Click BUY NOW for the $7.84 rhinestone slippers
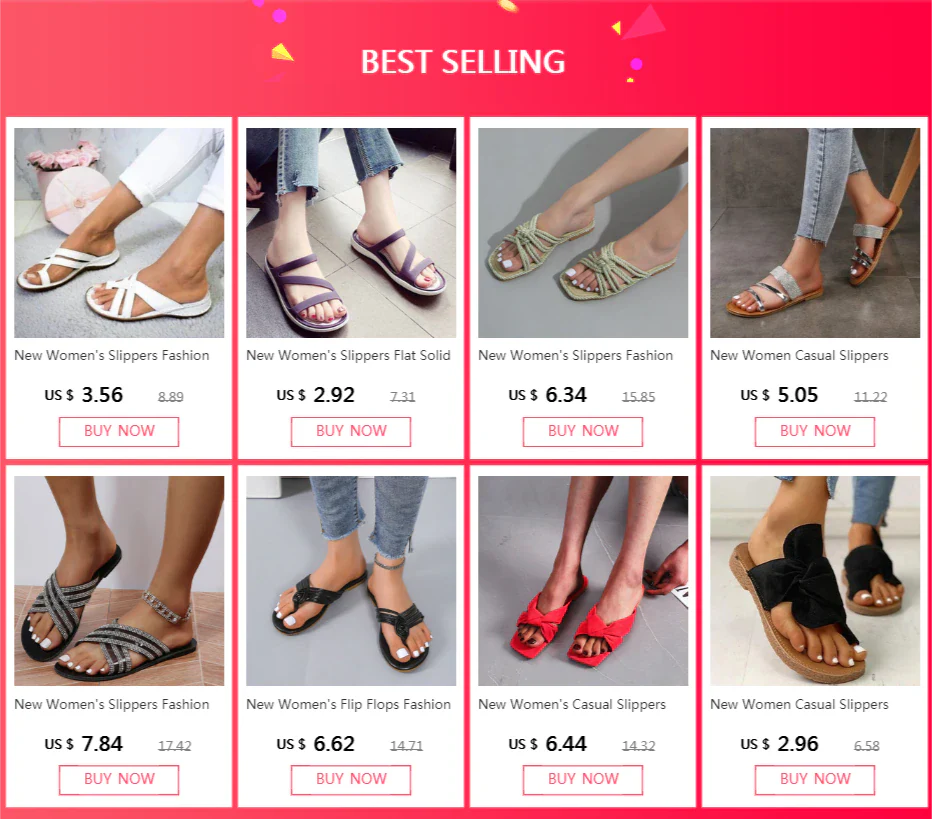The height and width of the screenshot is (819, 932). 119,780
